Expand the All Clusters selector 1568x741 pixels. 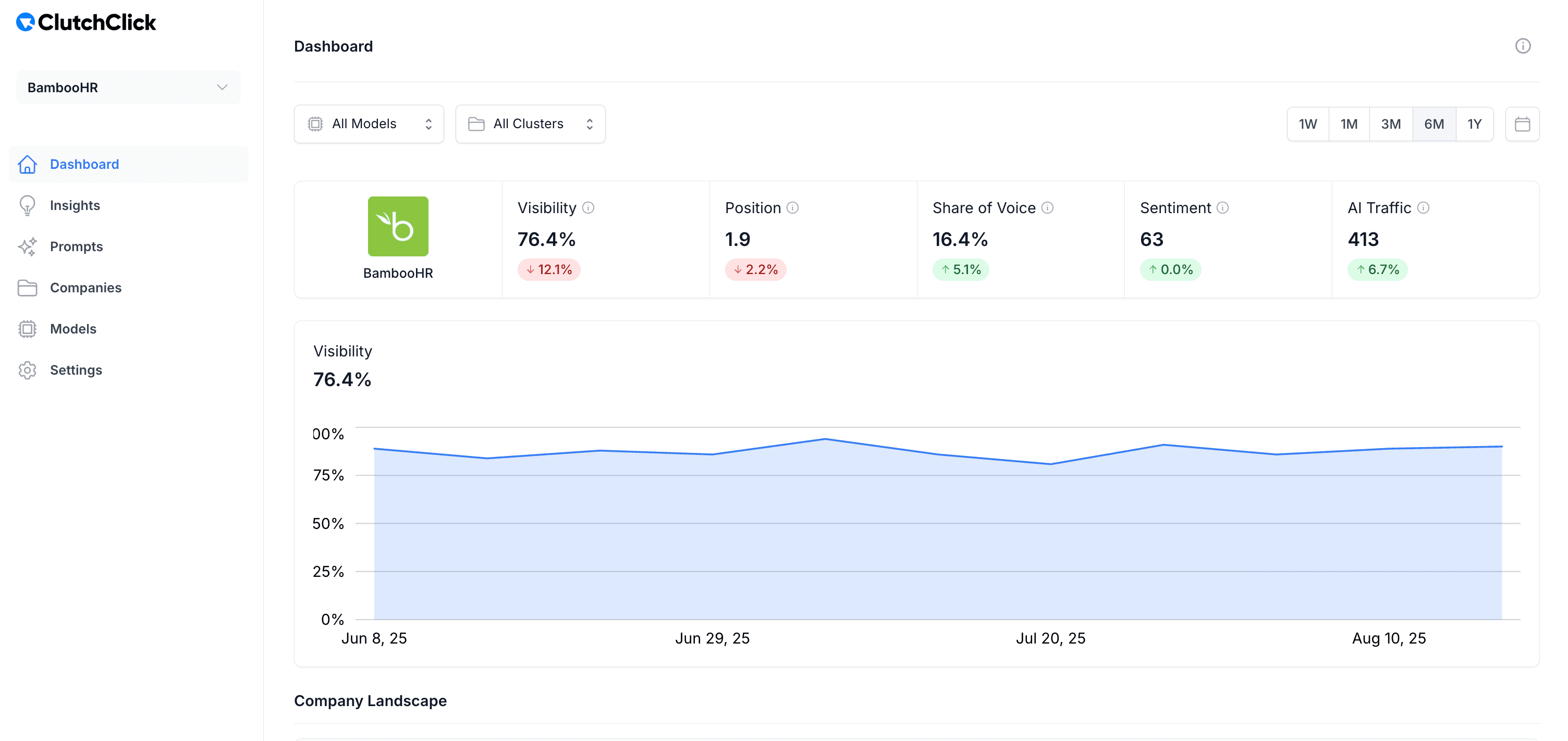530,123
